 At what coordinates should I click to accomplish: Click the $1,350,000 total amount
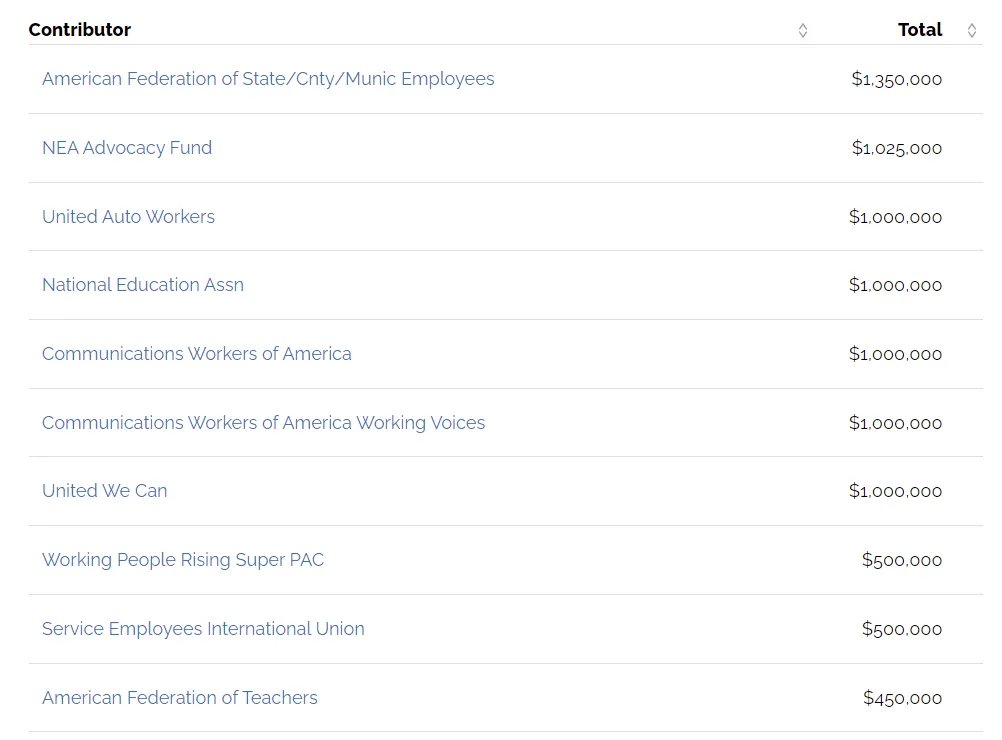pos(896,79)
